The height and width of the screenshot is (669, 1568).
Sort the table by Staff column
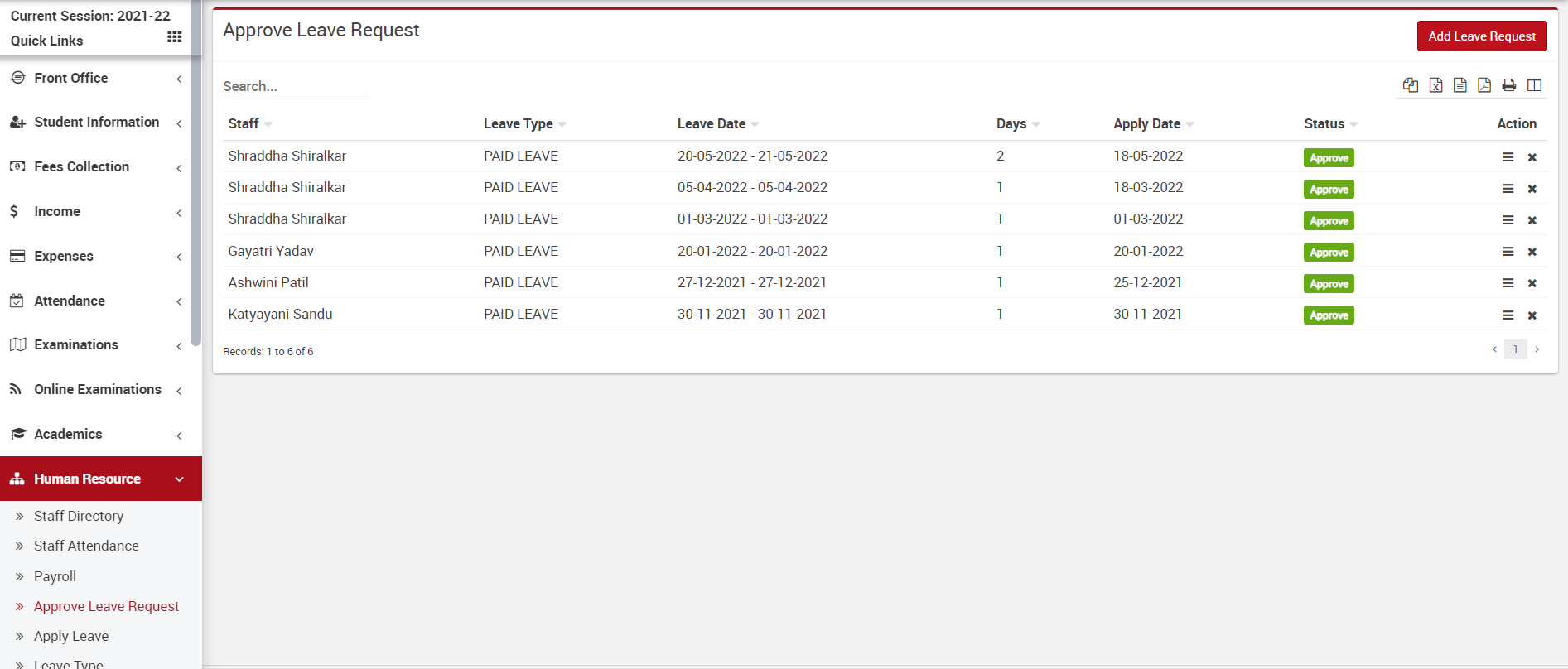click(244, 123)
